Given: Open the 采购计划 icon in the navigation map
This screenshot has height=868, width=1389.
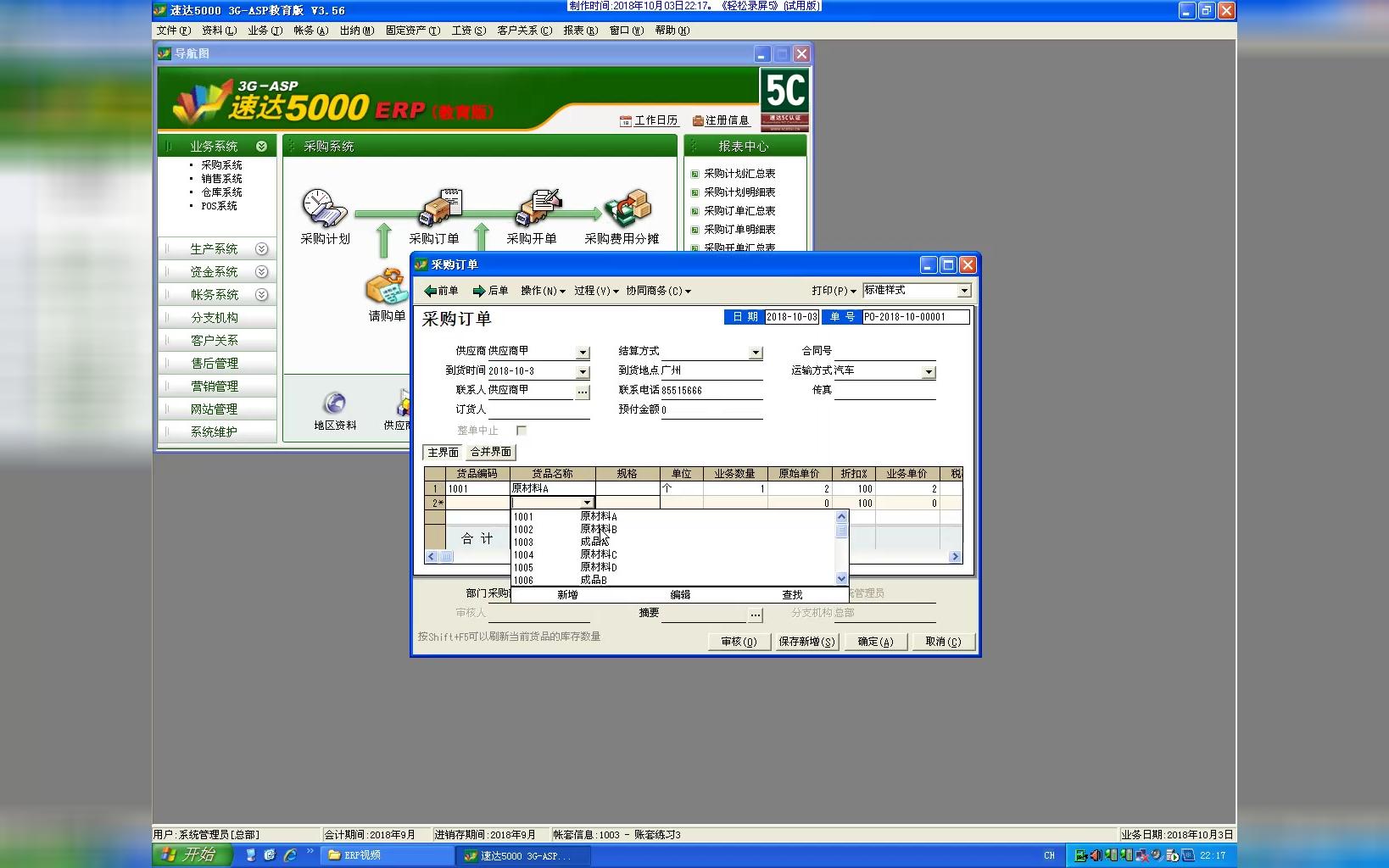Looking at the screenshot, I should [x=324, y=208].
